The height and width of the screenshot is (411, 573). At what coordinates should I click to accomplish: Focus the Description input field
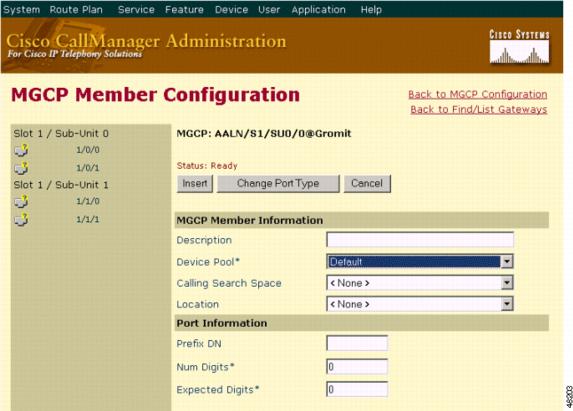pyautogui.click(x=420, y=240)
